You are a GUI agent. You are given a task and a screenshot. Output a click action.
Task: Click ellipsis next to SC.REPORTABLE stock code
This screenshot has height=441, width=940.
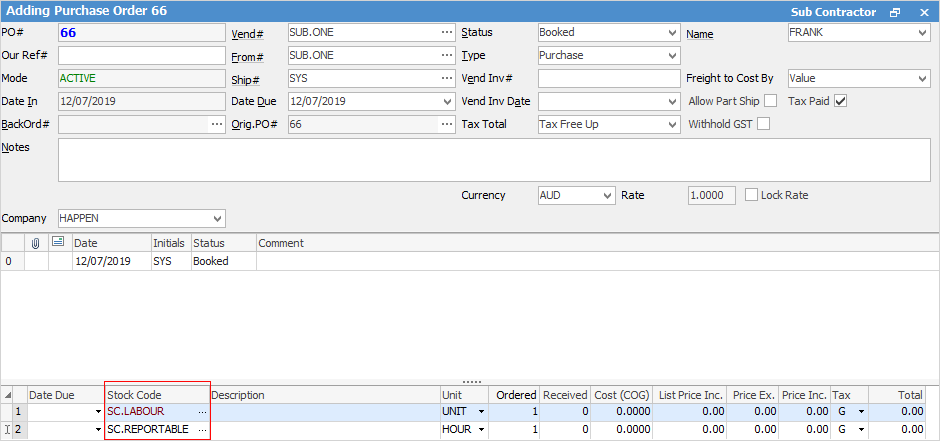[202, 430]
